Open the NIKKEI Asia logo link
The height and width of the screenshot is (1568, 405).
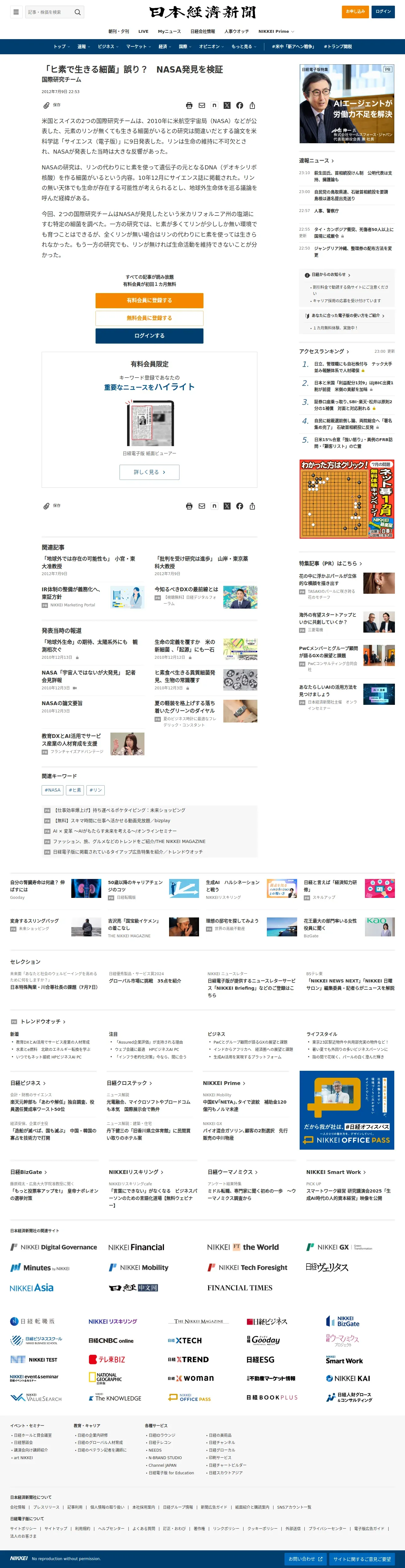pyautogui.click(x=32, y=1288)
